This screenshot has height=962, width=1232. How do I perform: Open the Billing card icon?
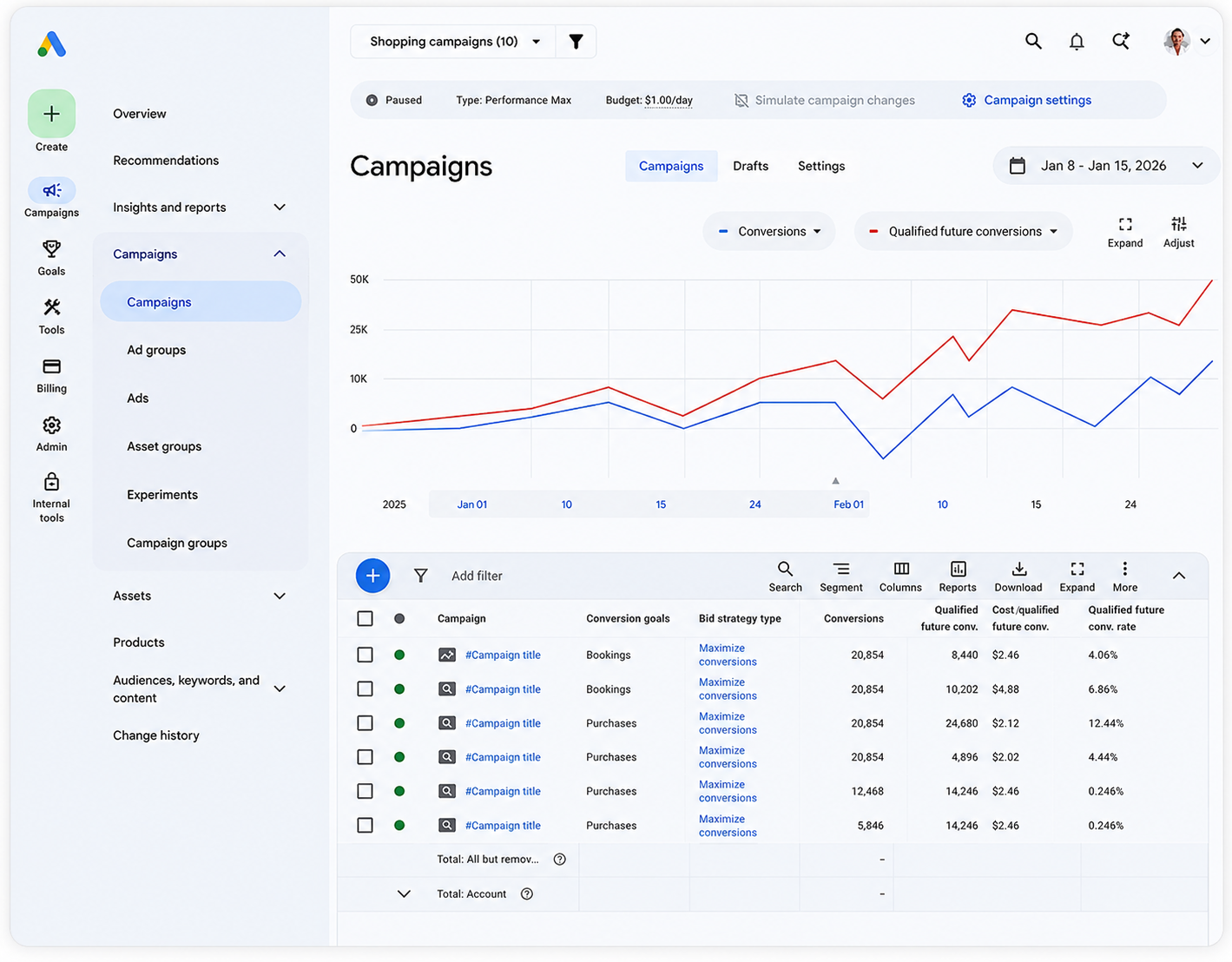(51, 366)
